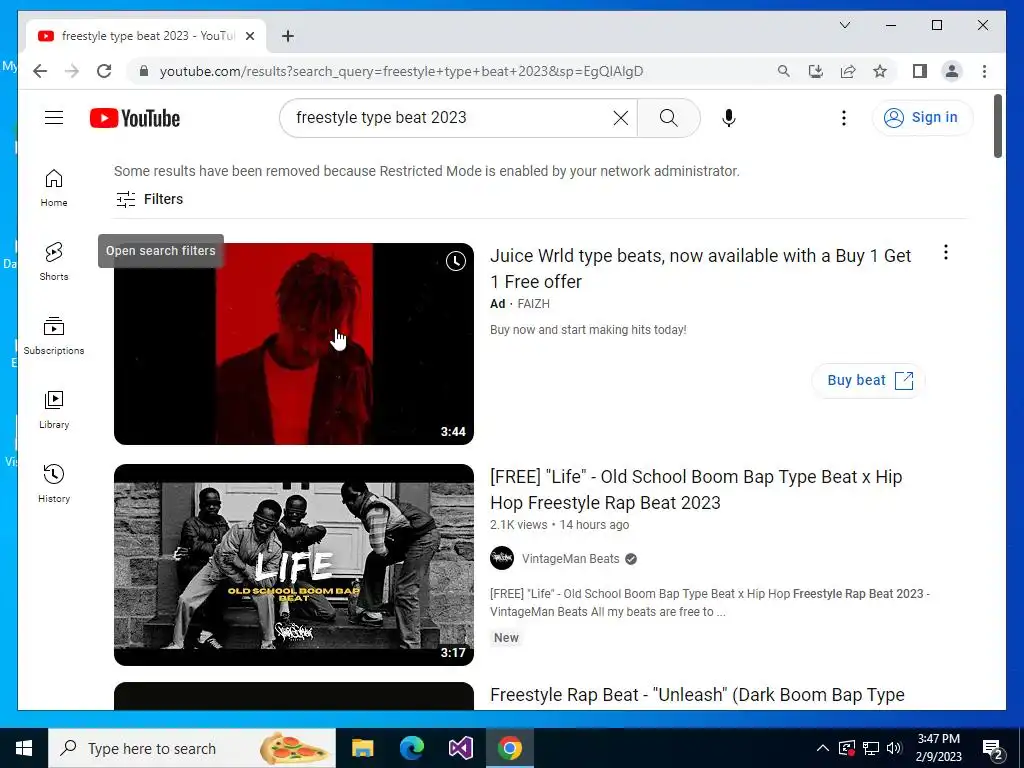Open the volume control in system tray

894,748
